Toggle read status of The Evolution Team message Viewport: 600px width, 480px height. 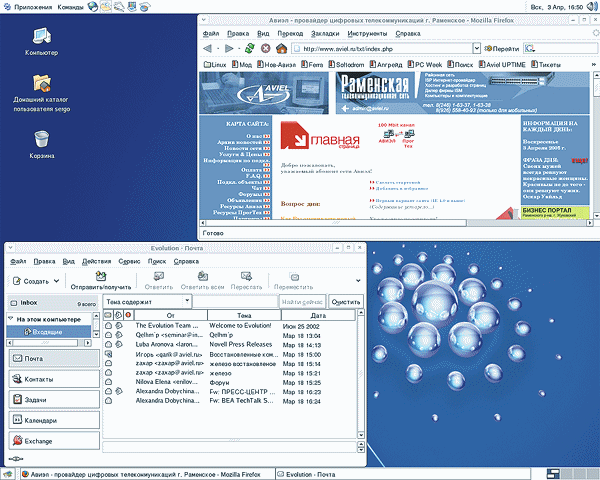[109, 326]
